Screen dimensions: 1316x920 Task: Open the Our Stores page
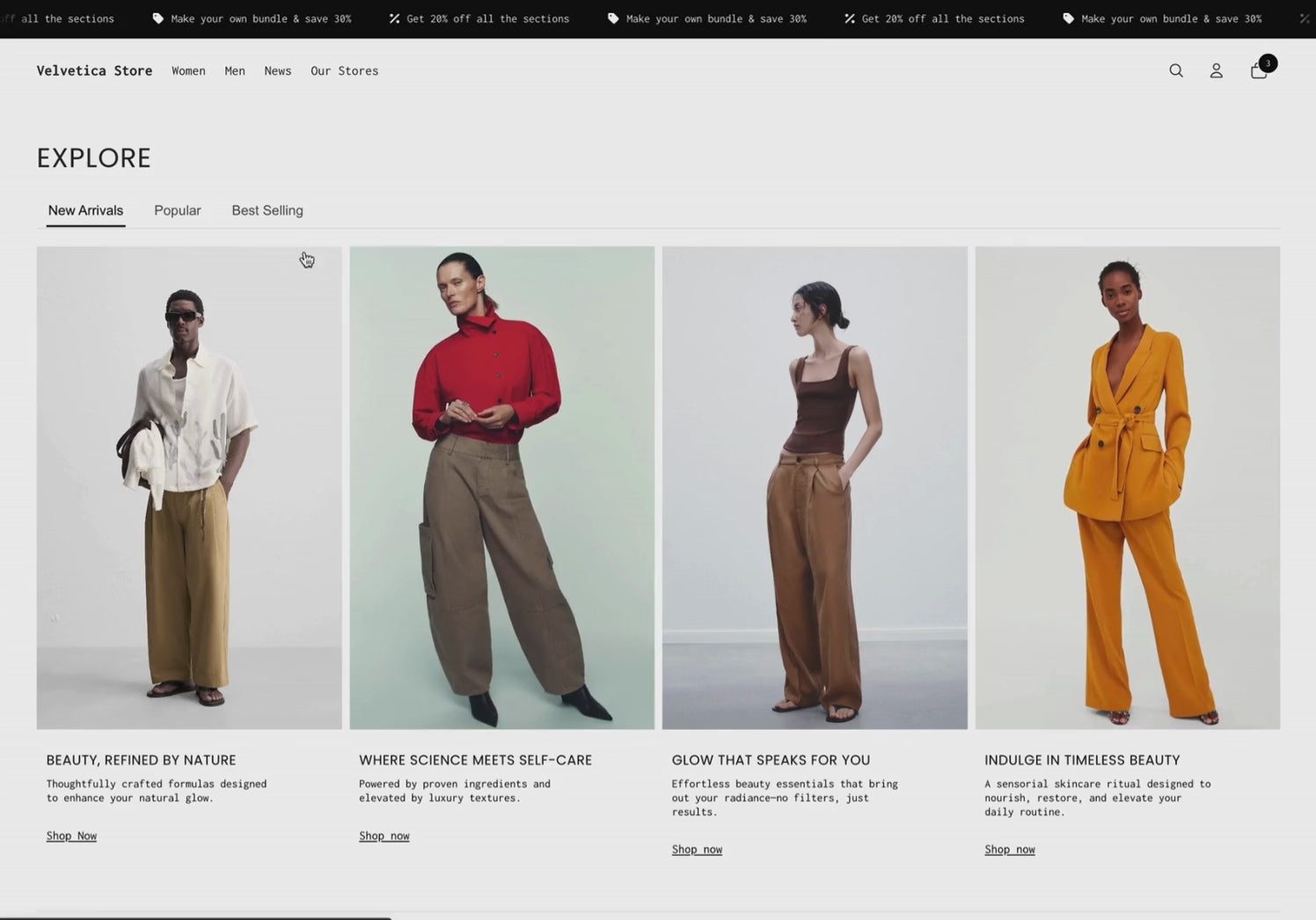click(344, 71)
